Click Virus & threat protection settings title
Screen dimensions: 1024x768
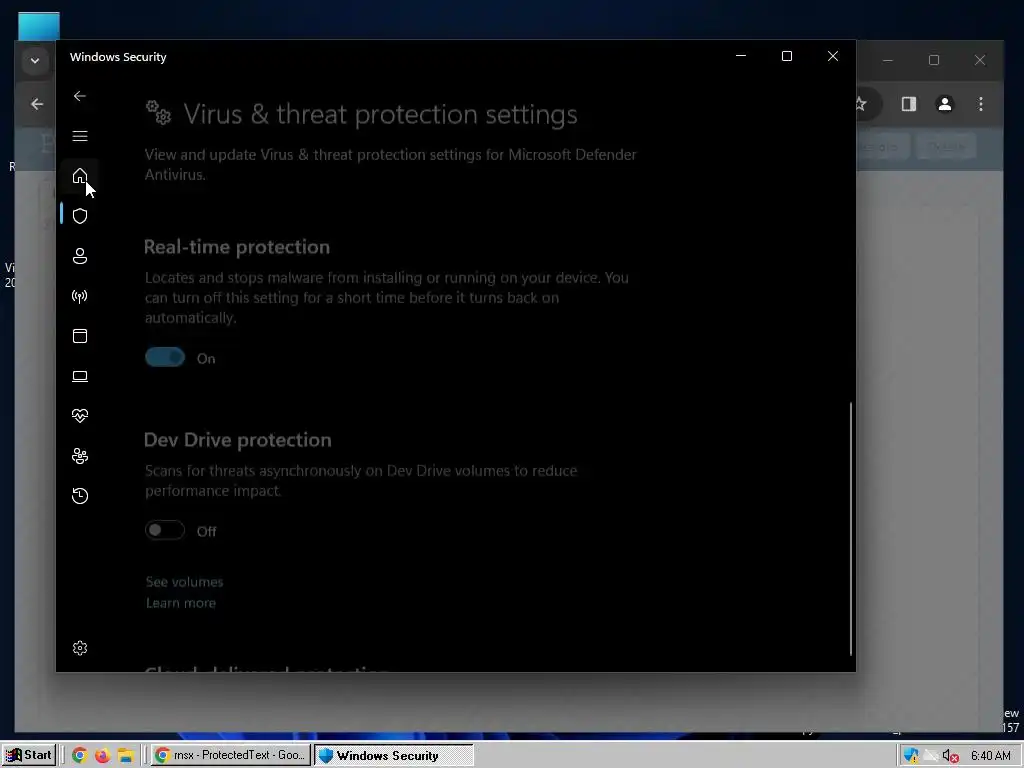[380, 114]
